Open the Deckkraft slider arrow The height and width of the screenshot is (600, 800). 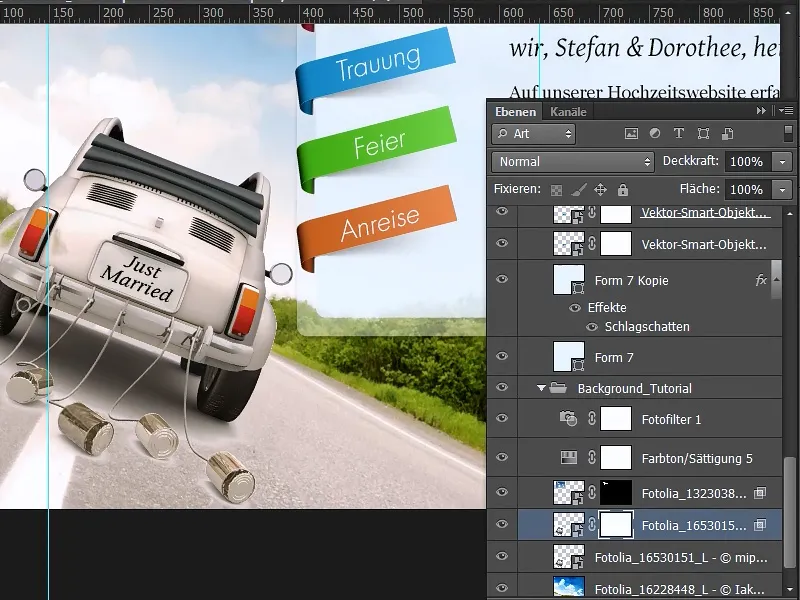click(x=783, y=162)
